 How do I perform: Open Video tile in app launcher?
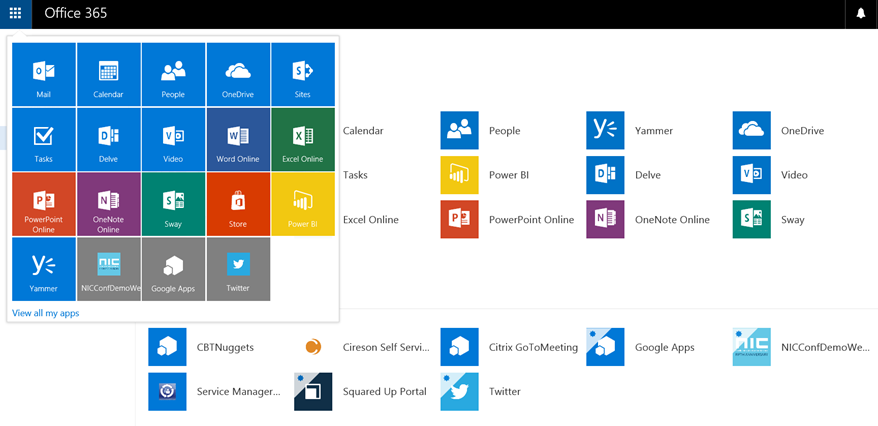(173, 139)
